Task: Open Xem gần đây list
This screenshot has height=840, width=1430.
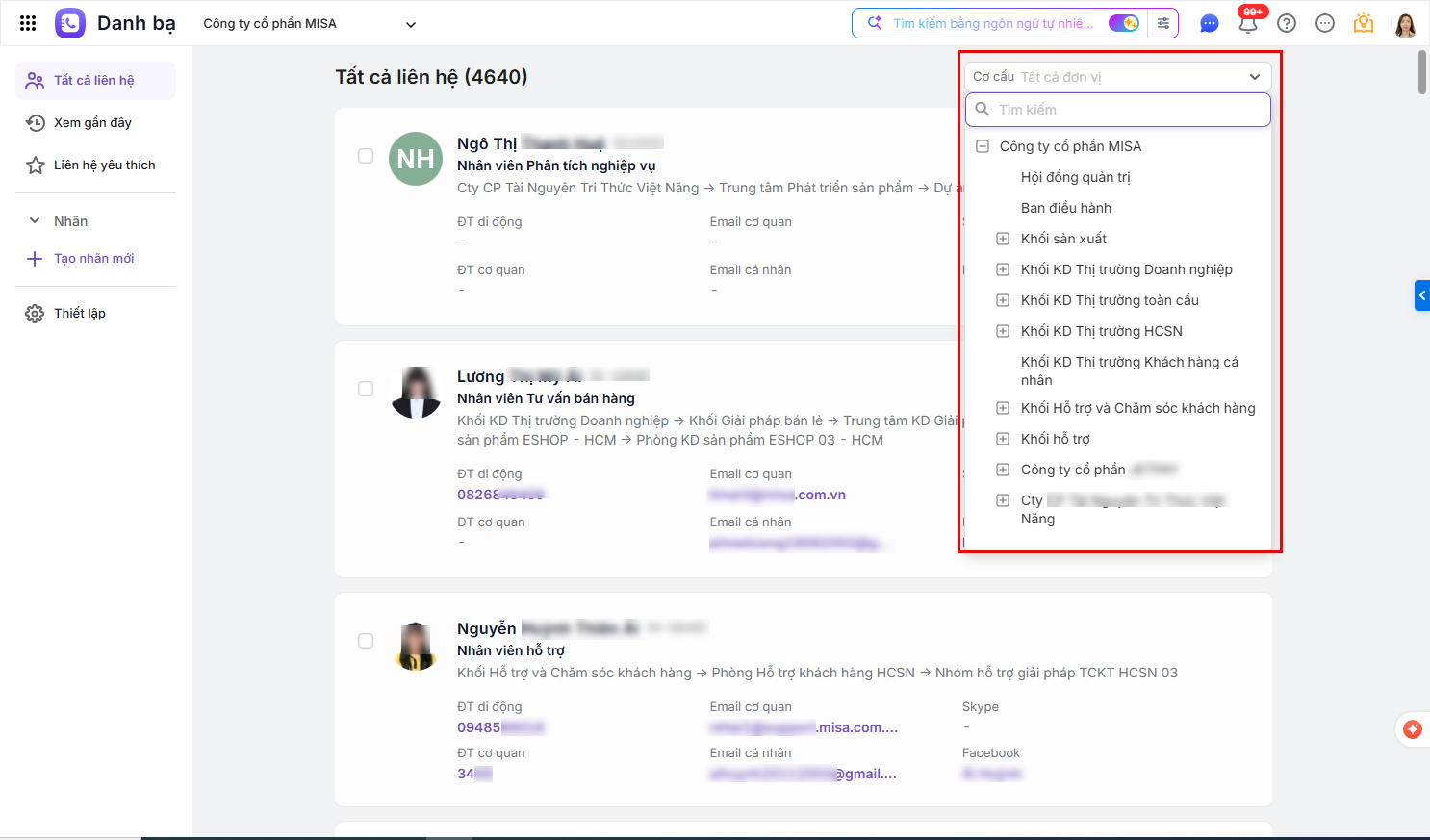Action: click(95, 123)
